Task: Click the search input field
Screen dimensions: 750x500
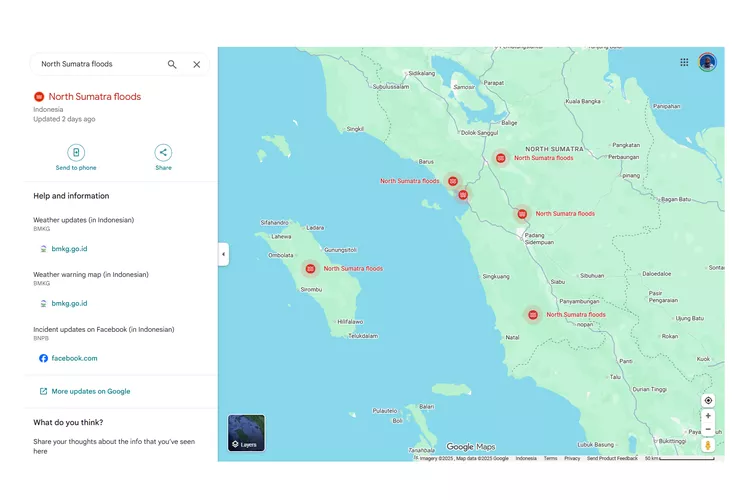Action: (x=98, y=64)
